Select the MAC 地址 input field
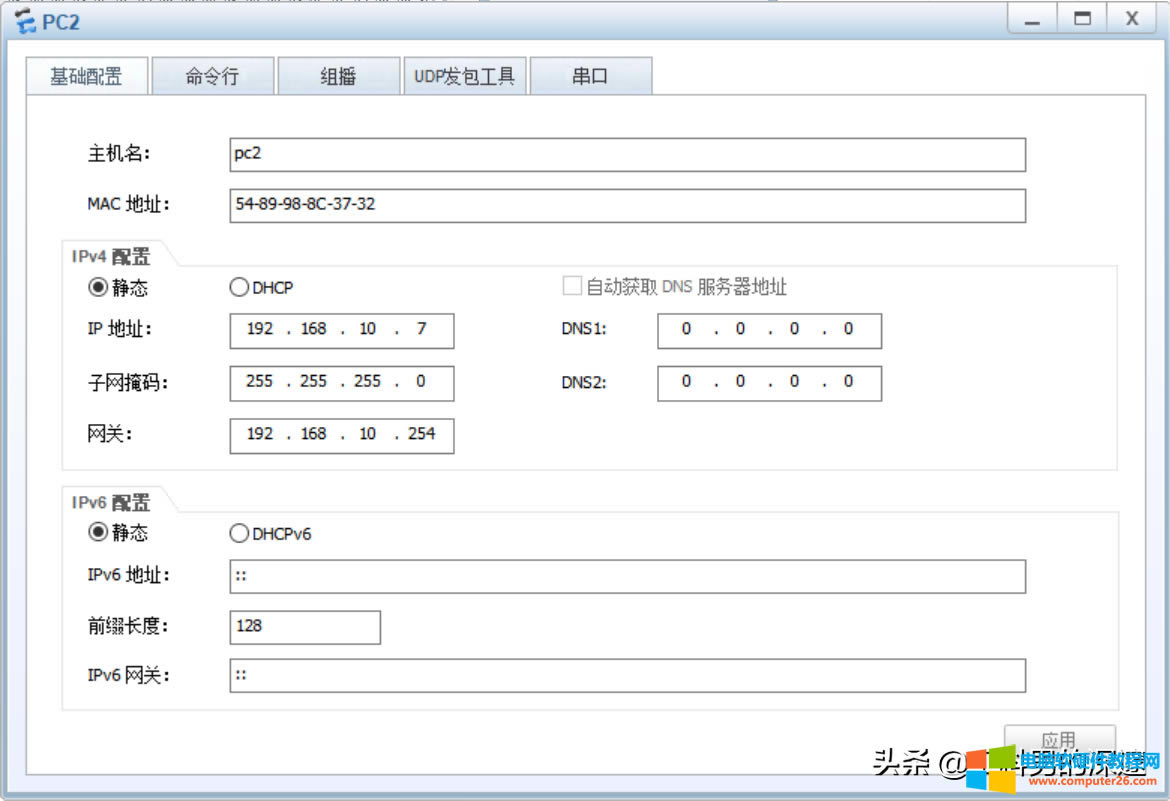Screen dimensions: 1170x801 coord(627,206)
